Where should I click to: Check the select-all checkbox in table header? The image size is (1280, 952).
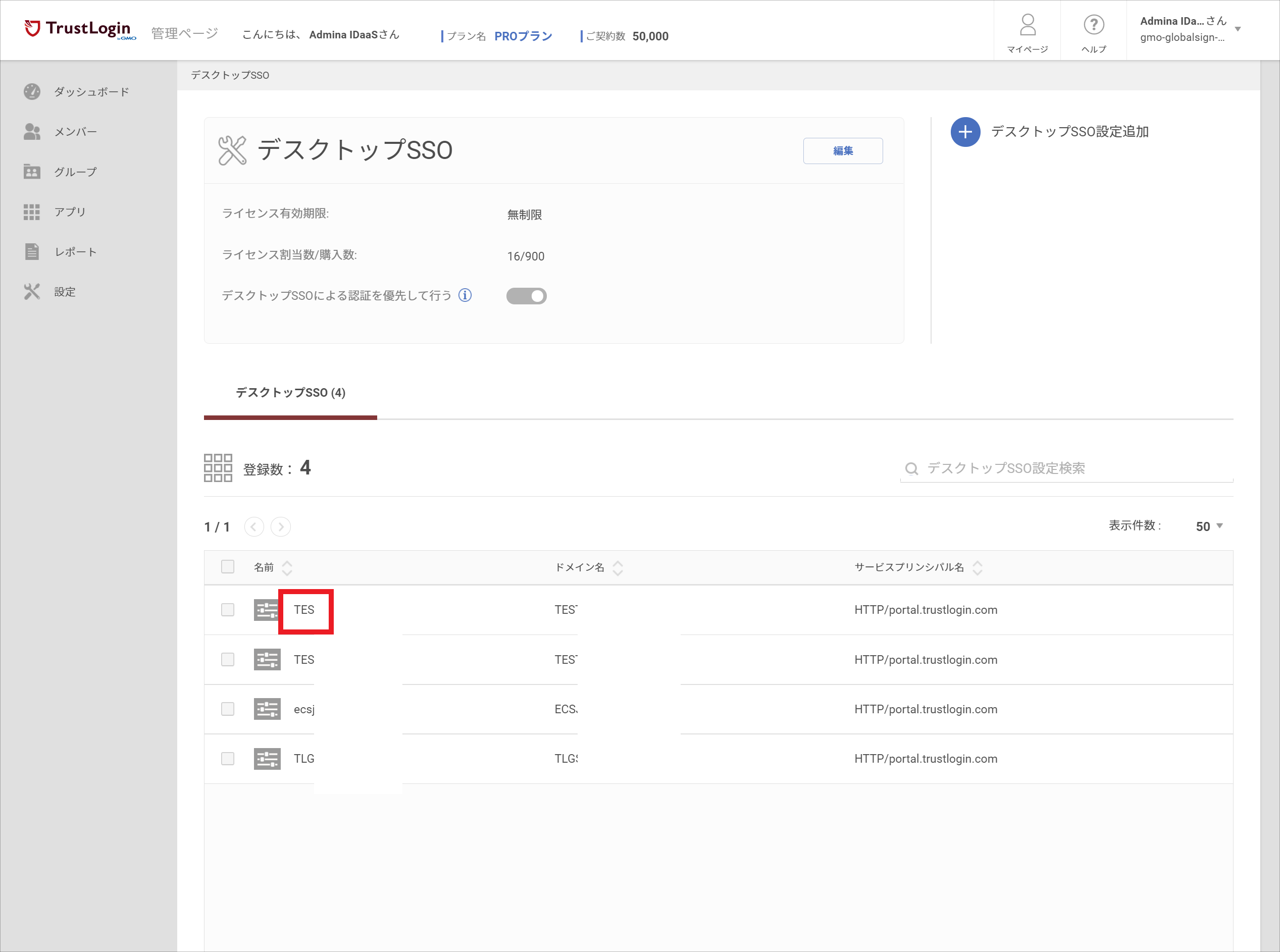tap(228, 566)
